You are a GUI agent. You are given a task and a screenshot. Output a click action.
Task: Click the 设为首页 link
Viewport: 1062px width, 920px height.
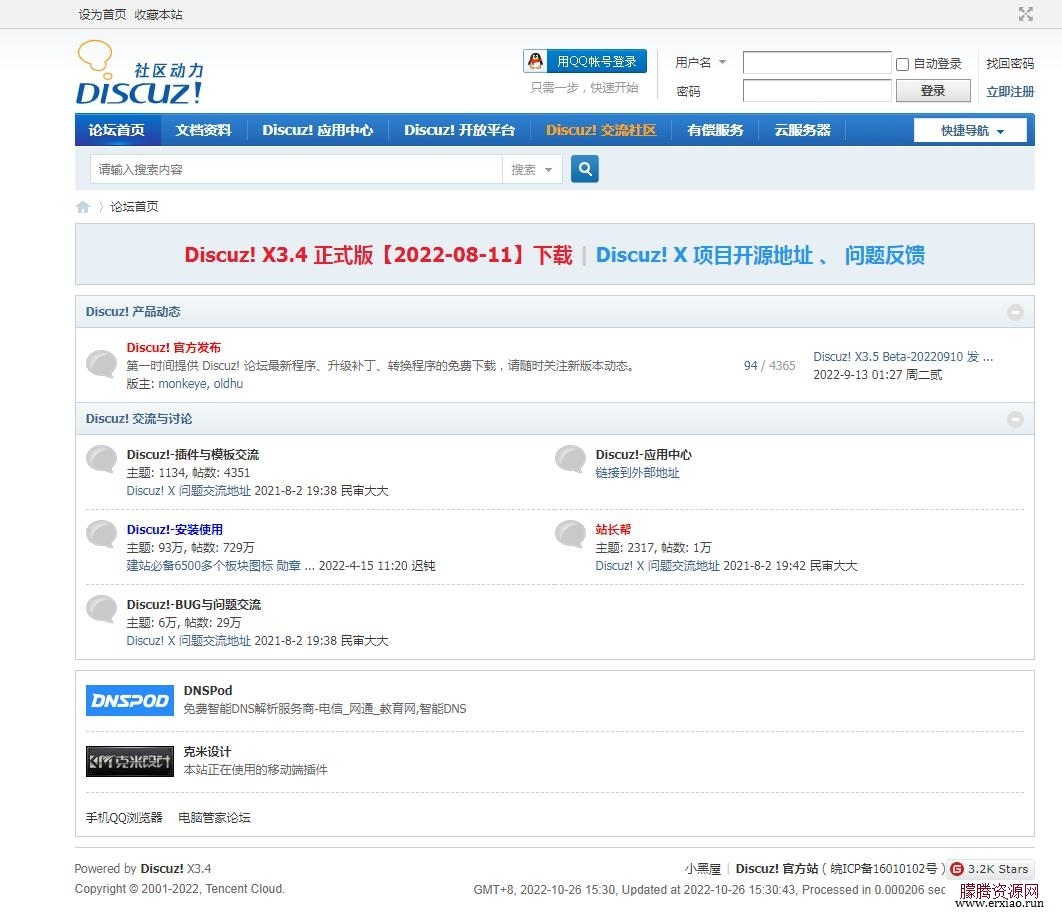tap(102, 14)
